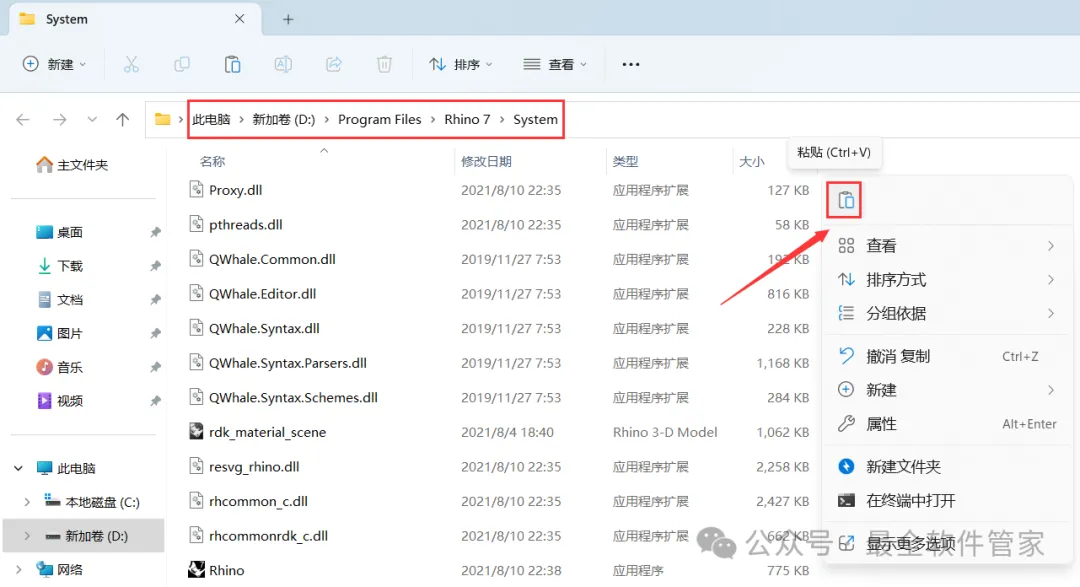Choose 属性 in context menu
The height and width of the screenshot is (587, 1080).
(947, 424)
